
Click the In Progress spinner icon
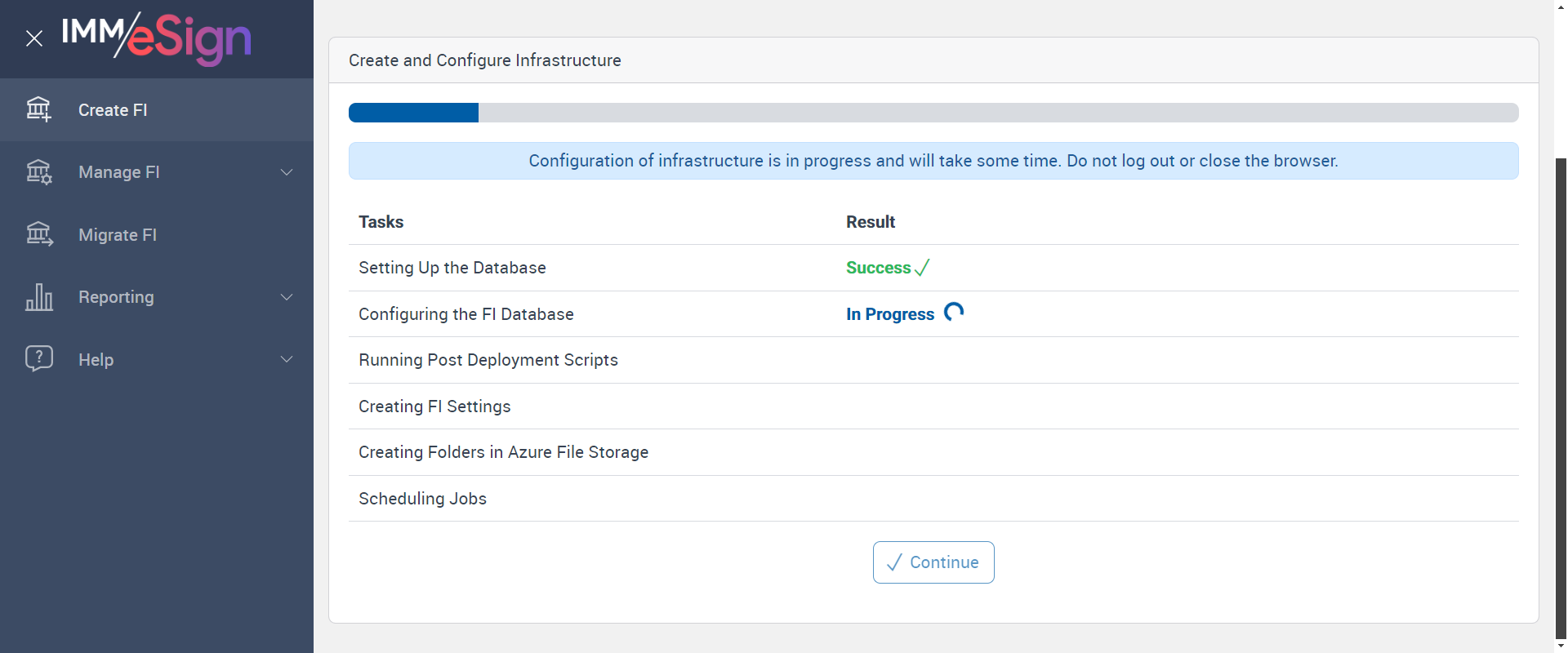(954, 313)
